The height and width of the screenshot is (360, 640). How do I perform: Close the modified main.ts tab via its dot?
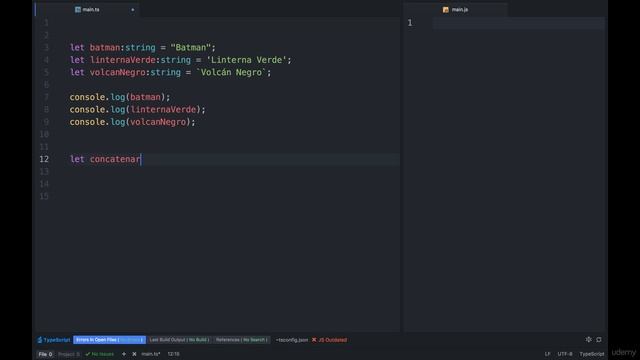tap(133, 10)
